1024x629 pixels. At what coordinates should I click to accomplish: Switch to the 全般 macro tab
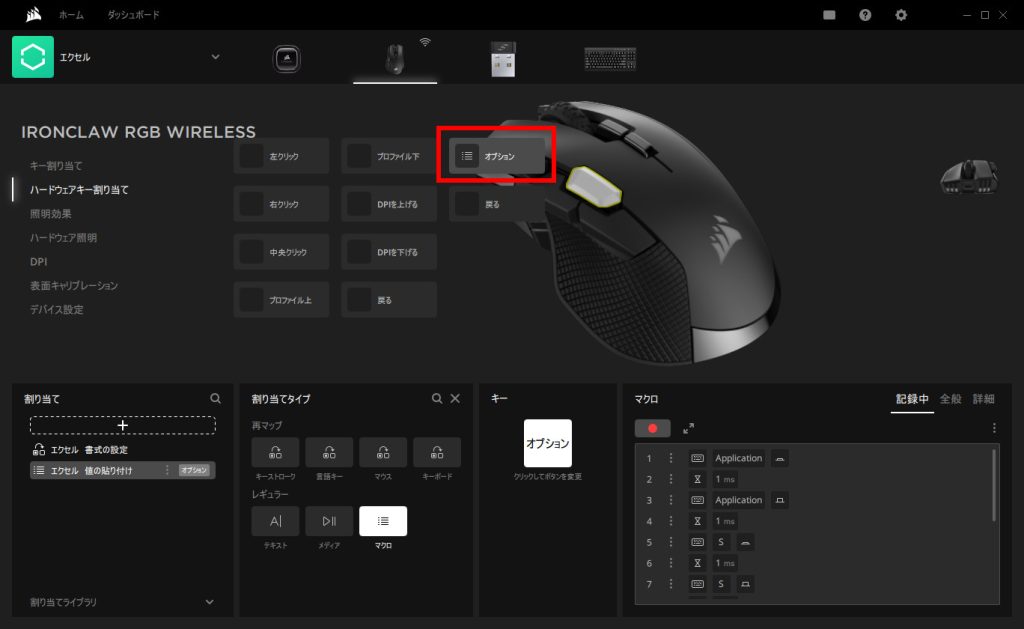pos(950,399)
